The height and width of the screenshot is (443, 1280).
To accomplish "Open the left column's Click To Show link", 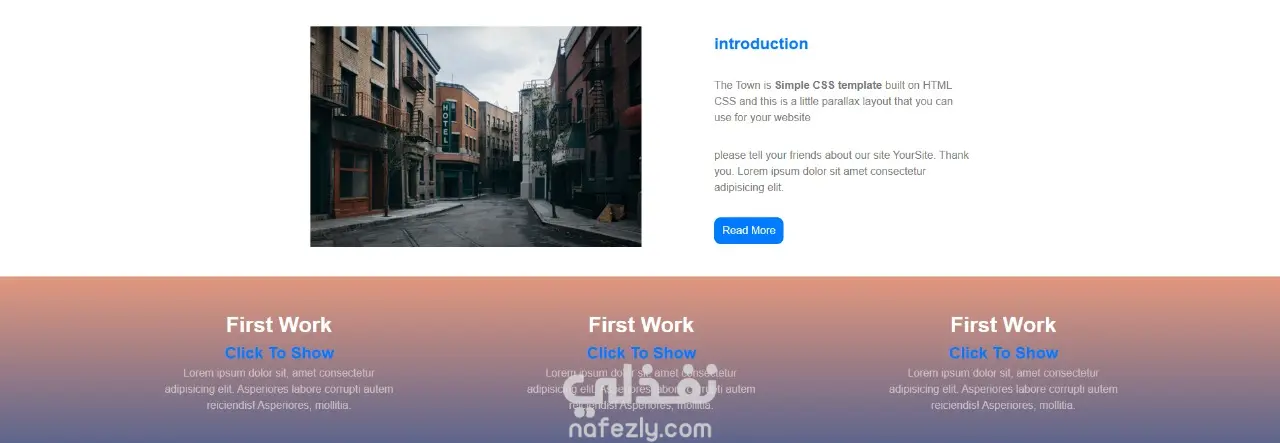I will click(279, 353).
